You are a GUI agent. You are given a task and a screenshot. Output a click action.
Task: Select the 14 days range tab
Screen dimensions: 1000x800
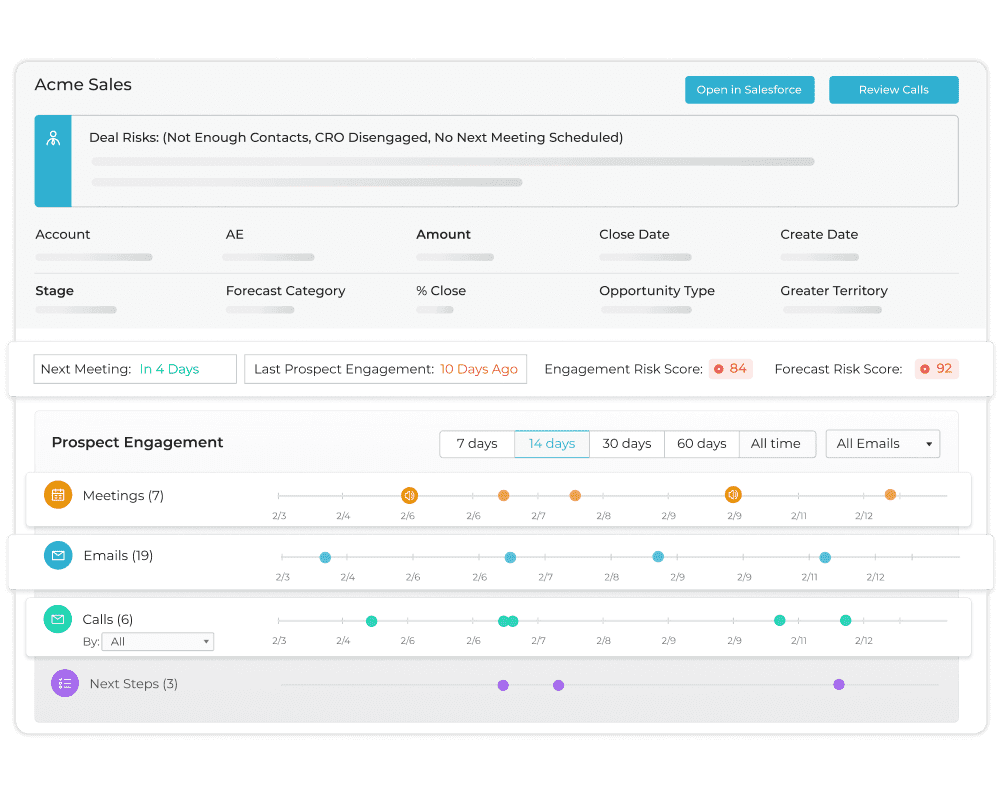(552, 444)
